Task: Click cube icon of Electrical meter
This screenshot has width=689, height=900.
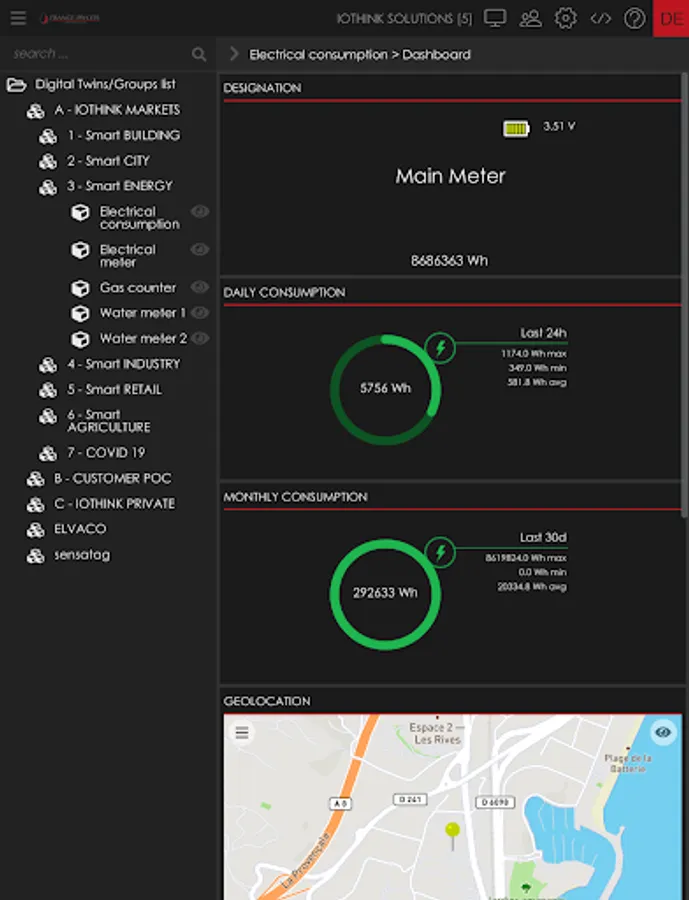Action: click(80, 250)
